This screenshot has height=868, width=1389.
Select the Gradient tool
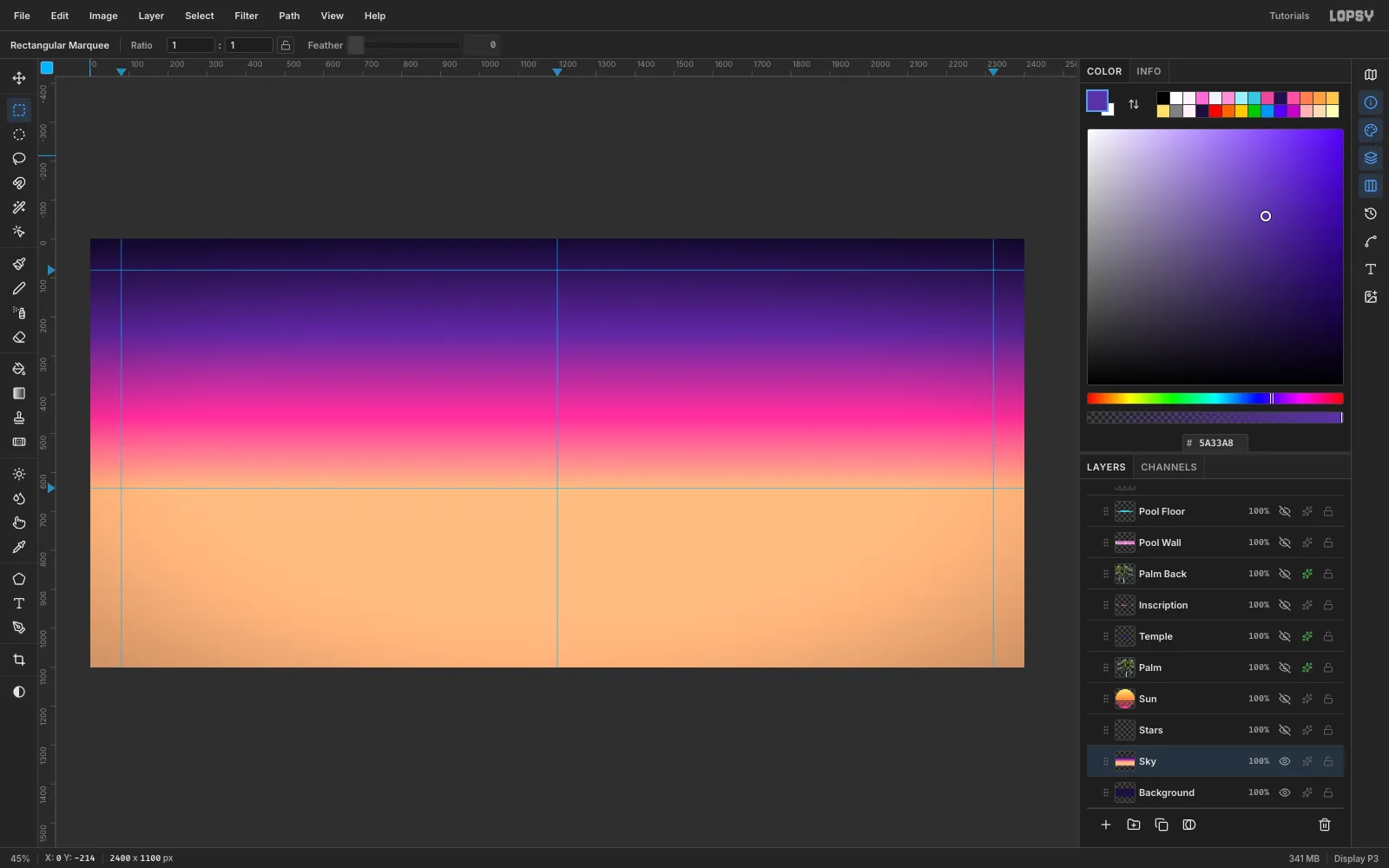(19, 393)
